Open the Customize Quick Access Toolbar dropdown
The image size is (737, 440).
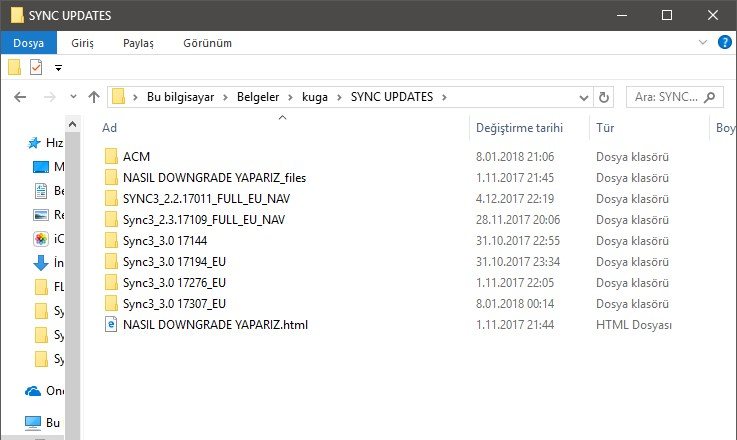(58, 68)
